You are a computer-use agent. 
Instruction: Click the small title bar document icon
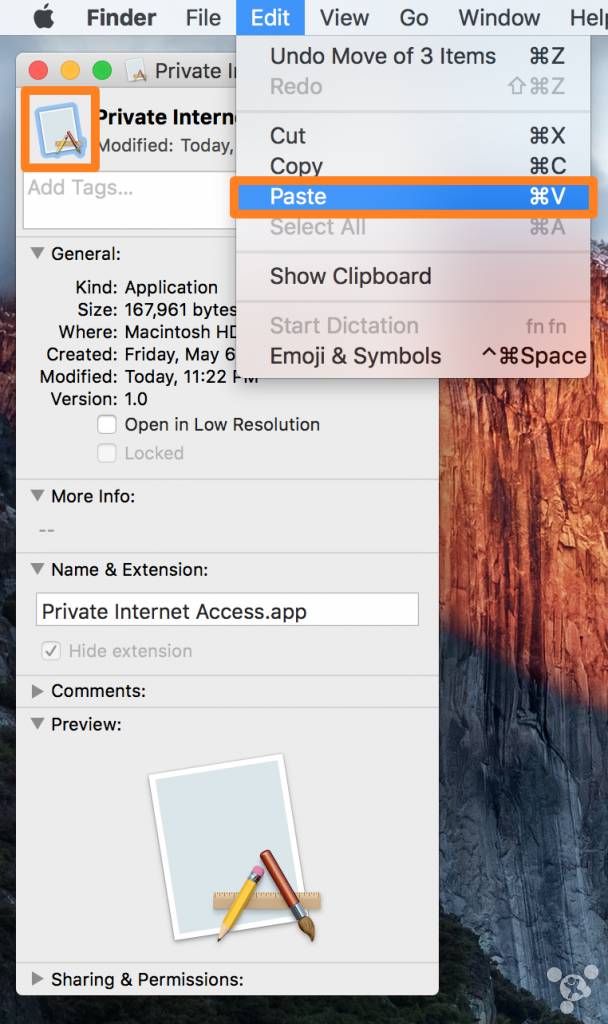tap(137, 71)
